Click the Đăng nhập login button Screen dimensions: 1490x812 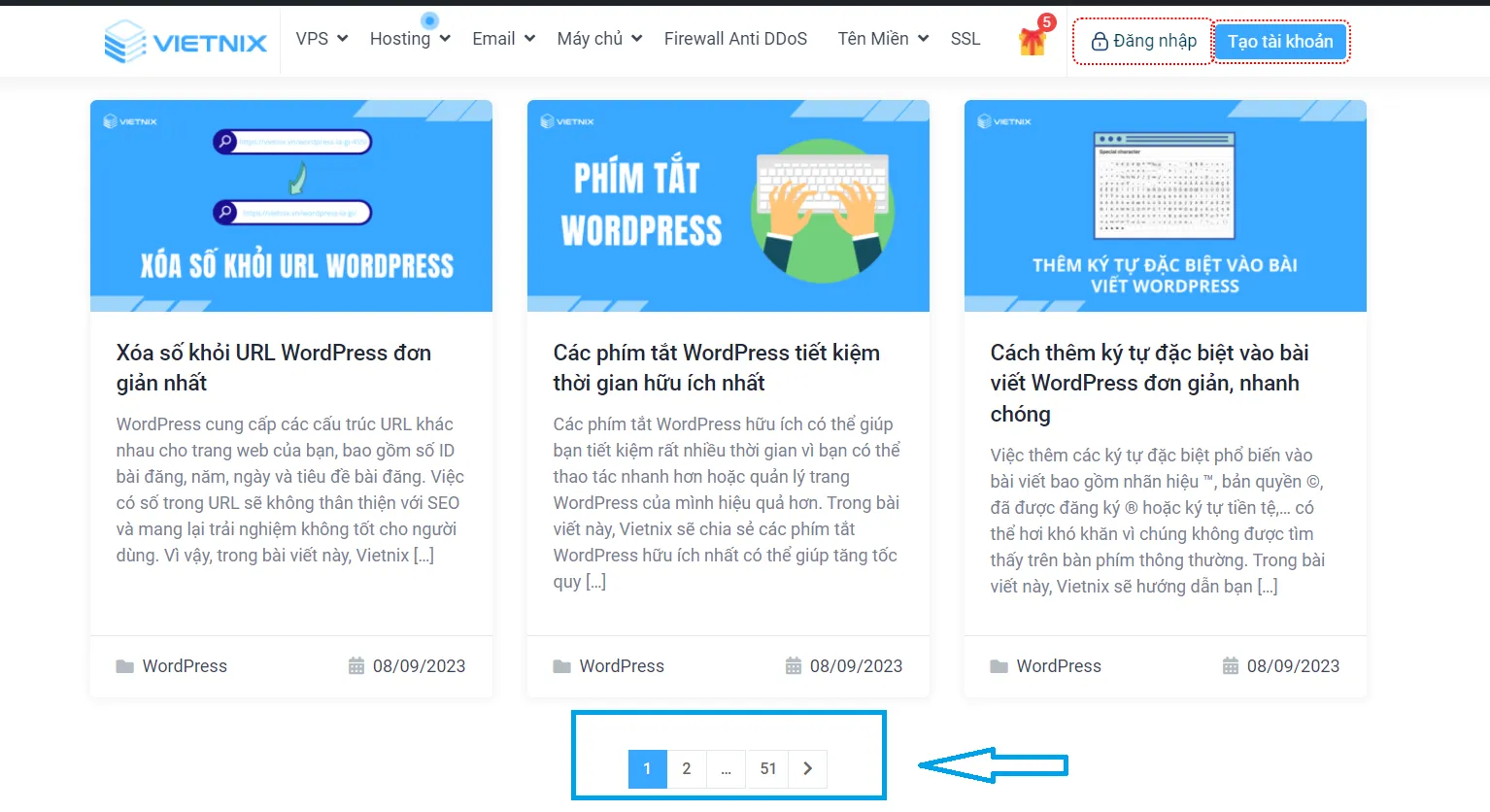point(1143,41)
